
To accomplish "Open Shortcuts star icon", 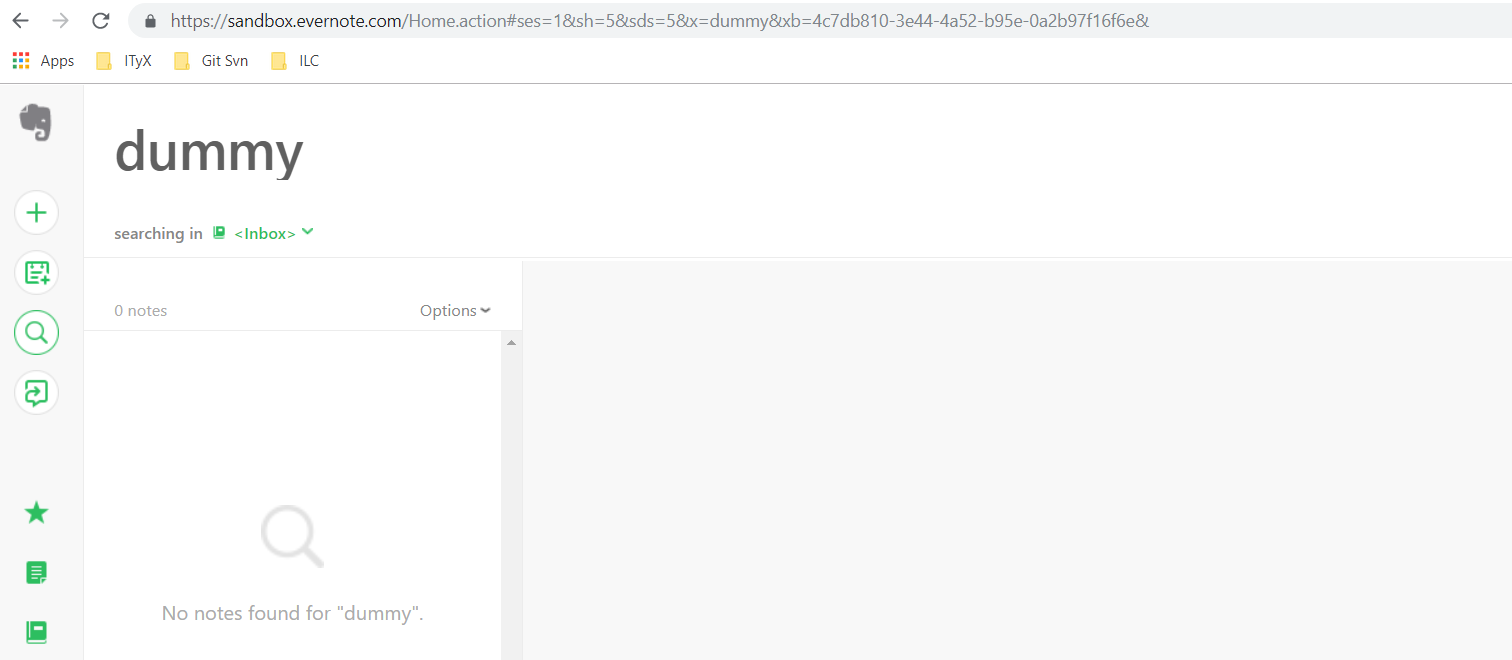I will pyautogui.click(x=36, y=513).
